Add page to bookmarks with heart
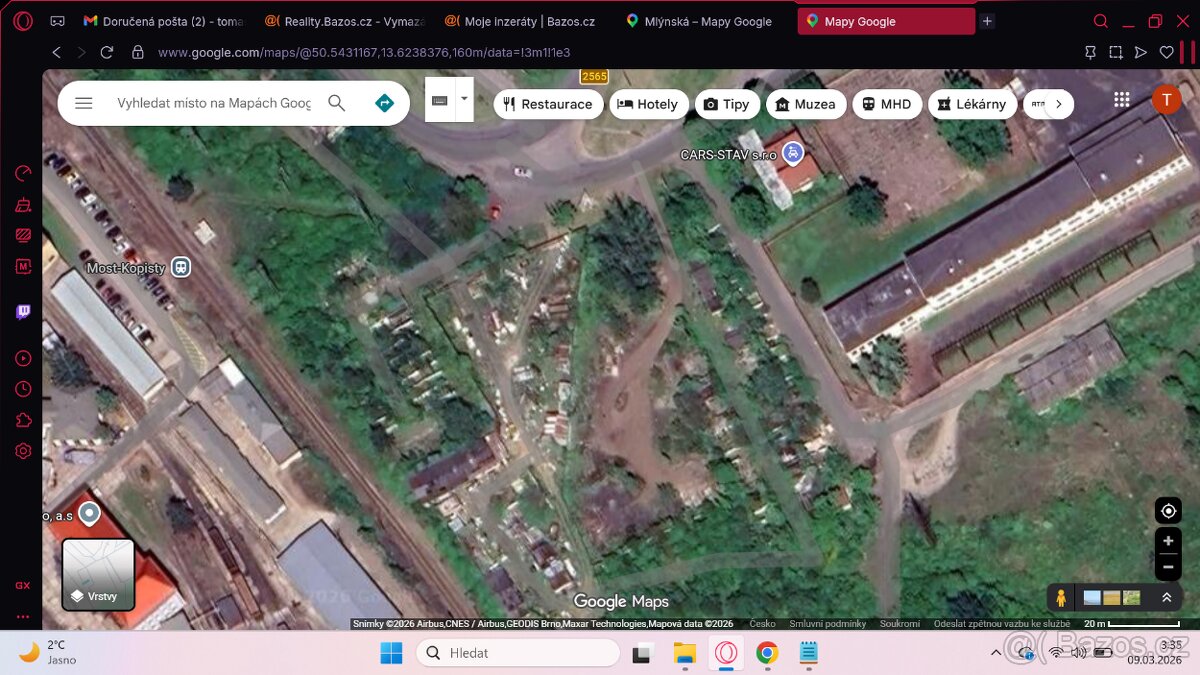This screenshot has height=675, width=1200. [1166, 52]
